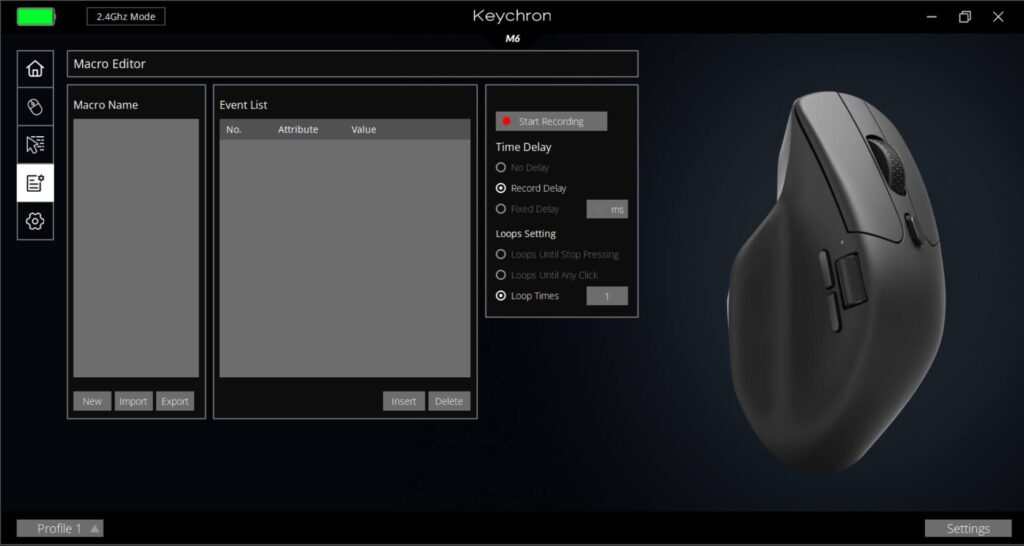Click the 2.4Ghz Mode indicator
This screenshot has height=546, width=1024.
(126, 17)
